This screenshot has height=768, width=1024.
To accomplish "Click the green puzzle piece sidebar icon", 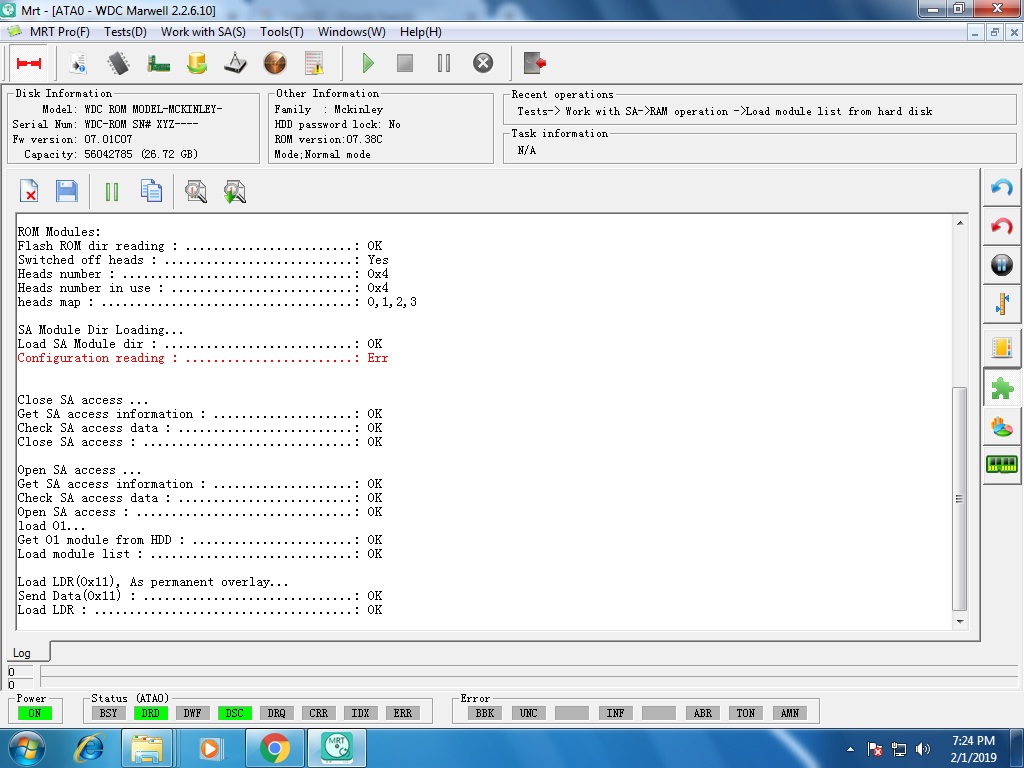I will [x=1002, y=388].
